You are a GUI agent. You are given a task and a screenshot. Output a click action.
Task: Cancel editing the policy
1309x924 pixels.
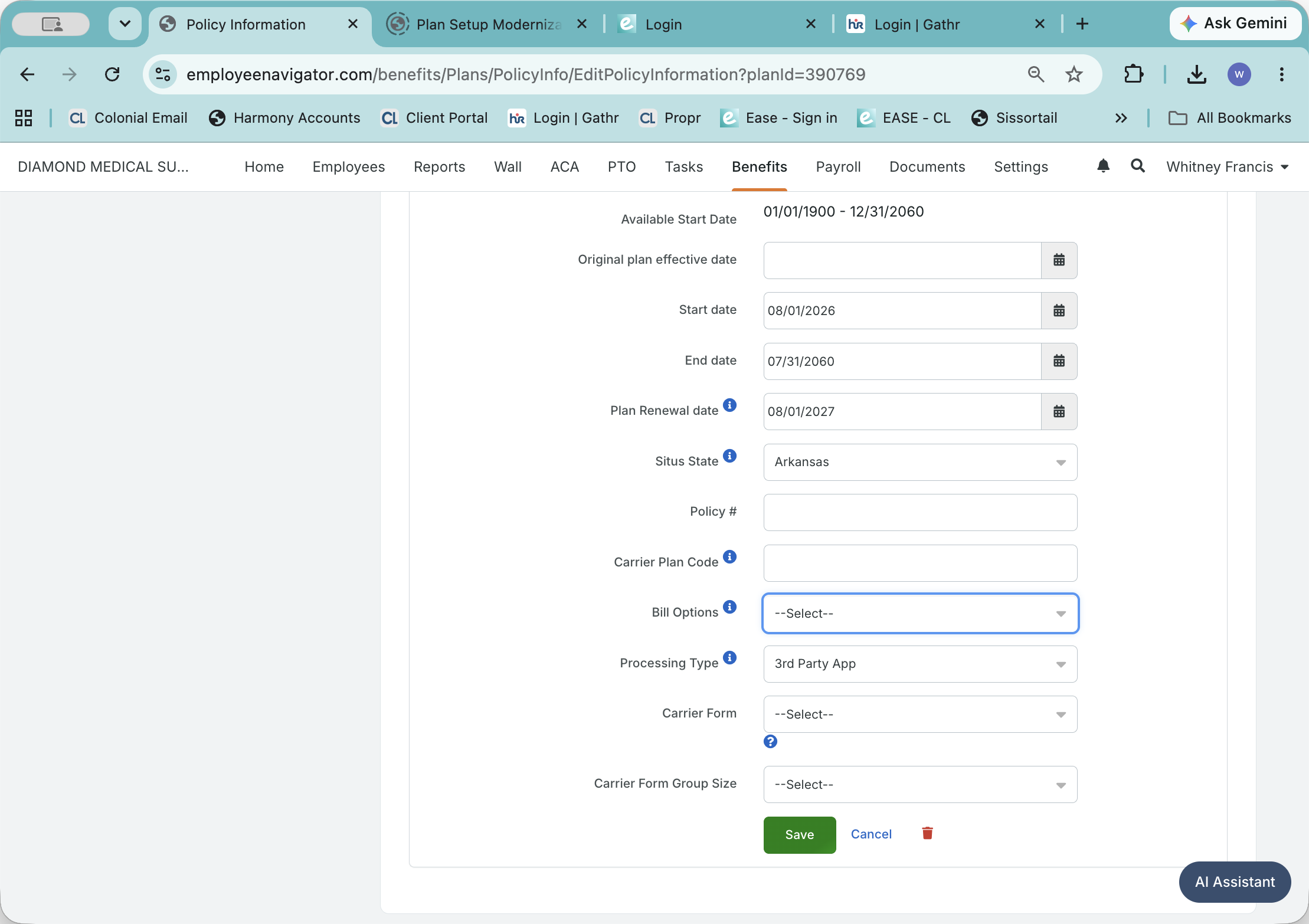871,834
